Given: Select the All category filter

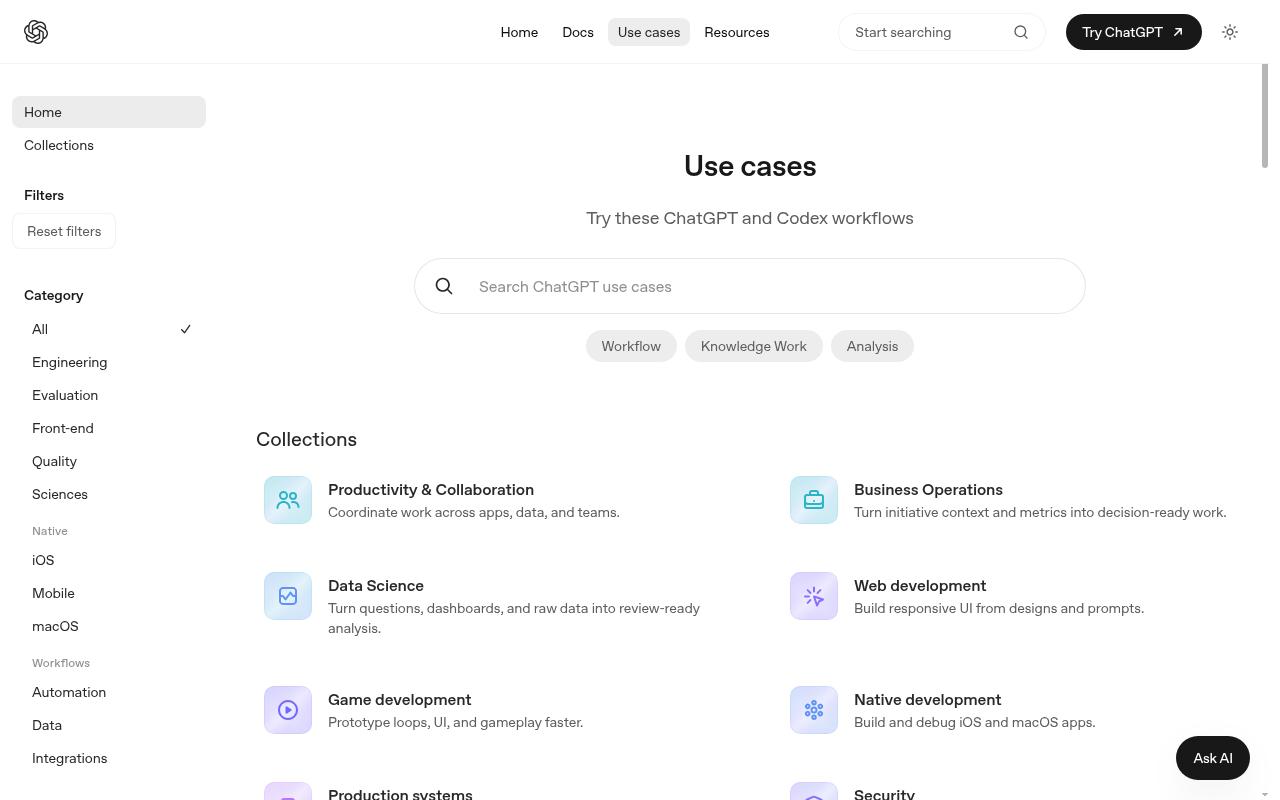Looking at the screenshot, I should 109,329.
